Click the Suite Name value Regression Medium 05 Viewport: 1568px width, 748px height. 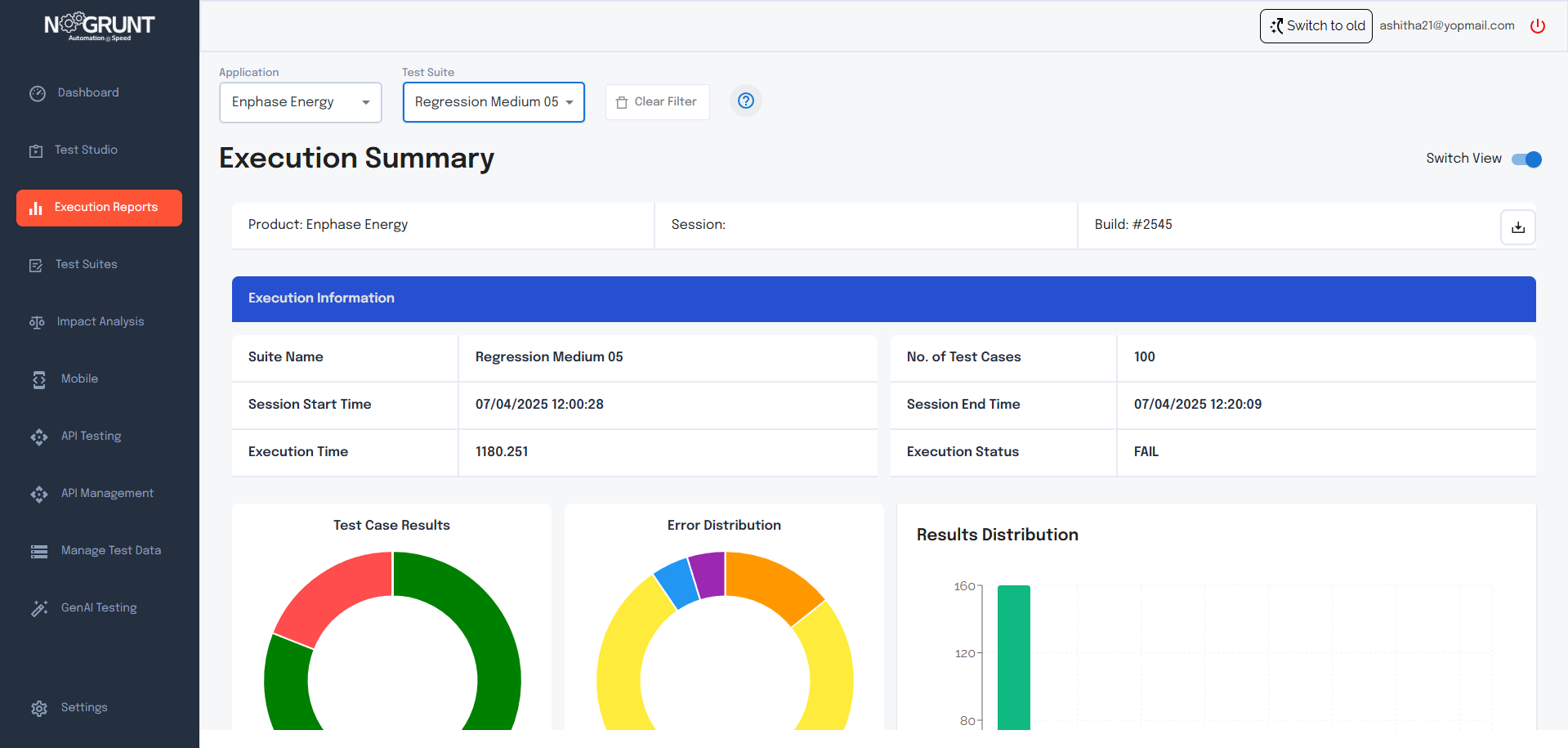pos(549,357)
